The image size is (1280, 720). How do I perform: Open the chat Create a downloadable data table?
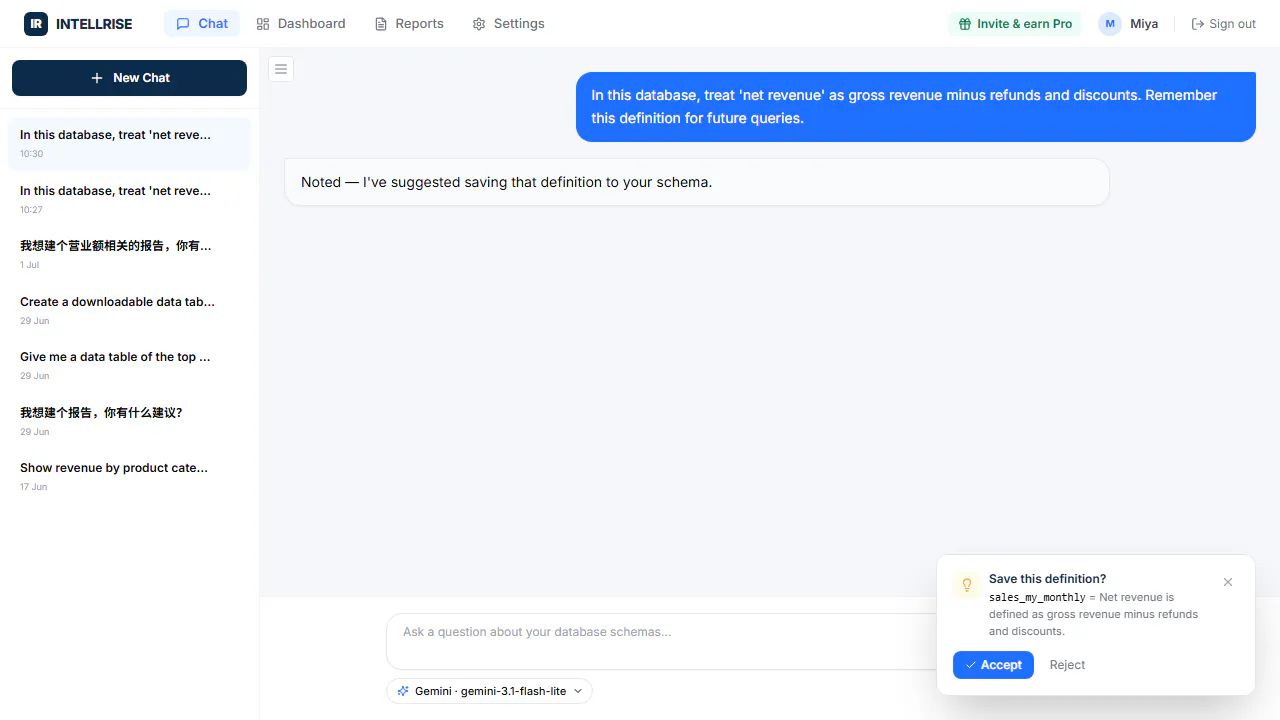click(x=129, y=310)
